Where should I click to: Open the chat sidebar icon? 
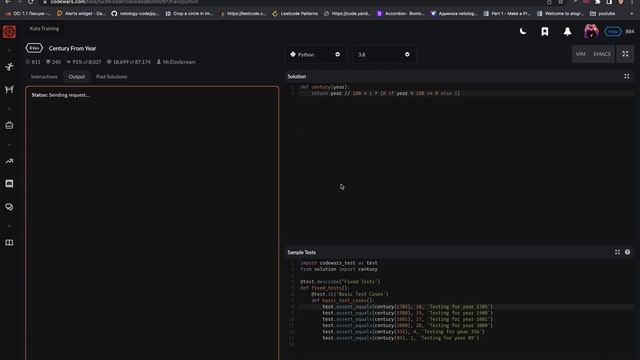pyautogui.click(x=9, y=184)
